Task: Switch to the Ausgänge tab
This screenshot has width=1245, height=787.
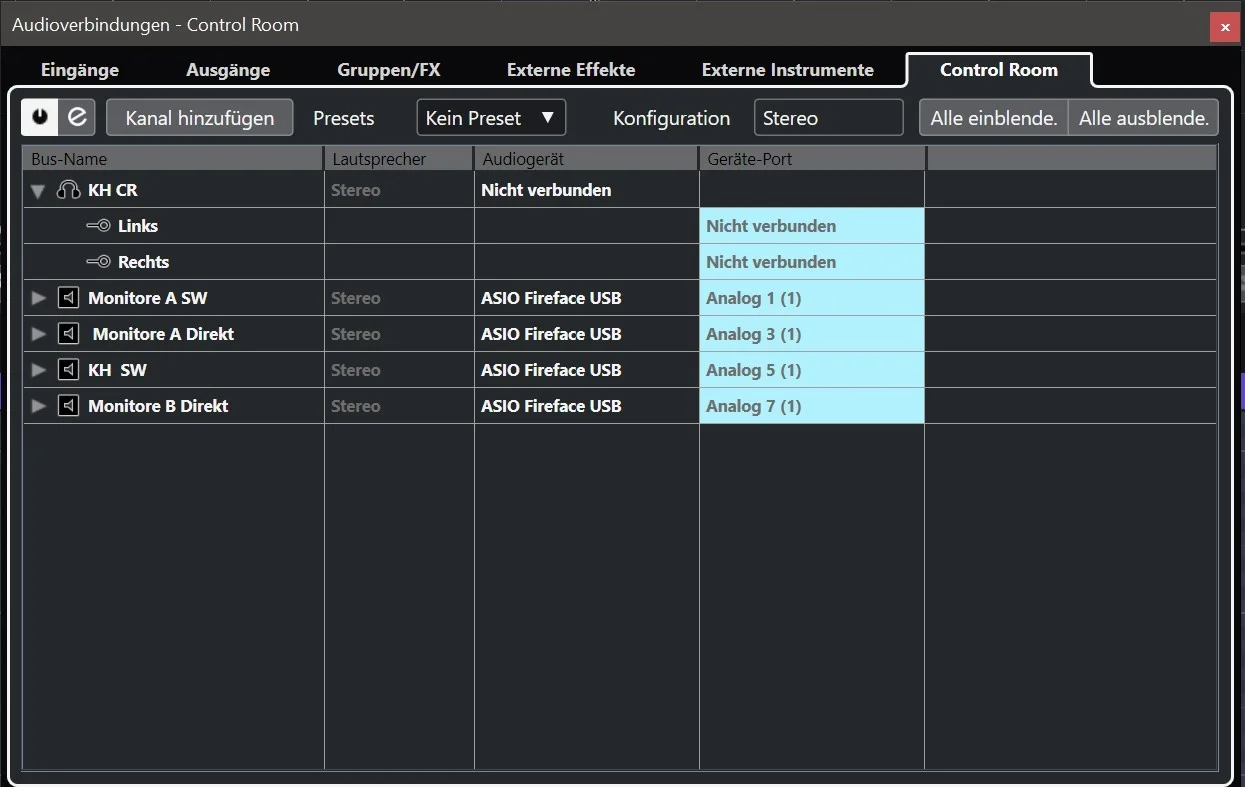Action: [228, 70]
